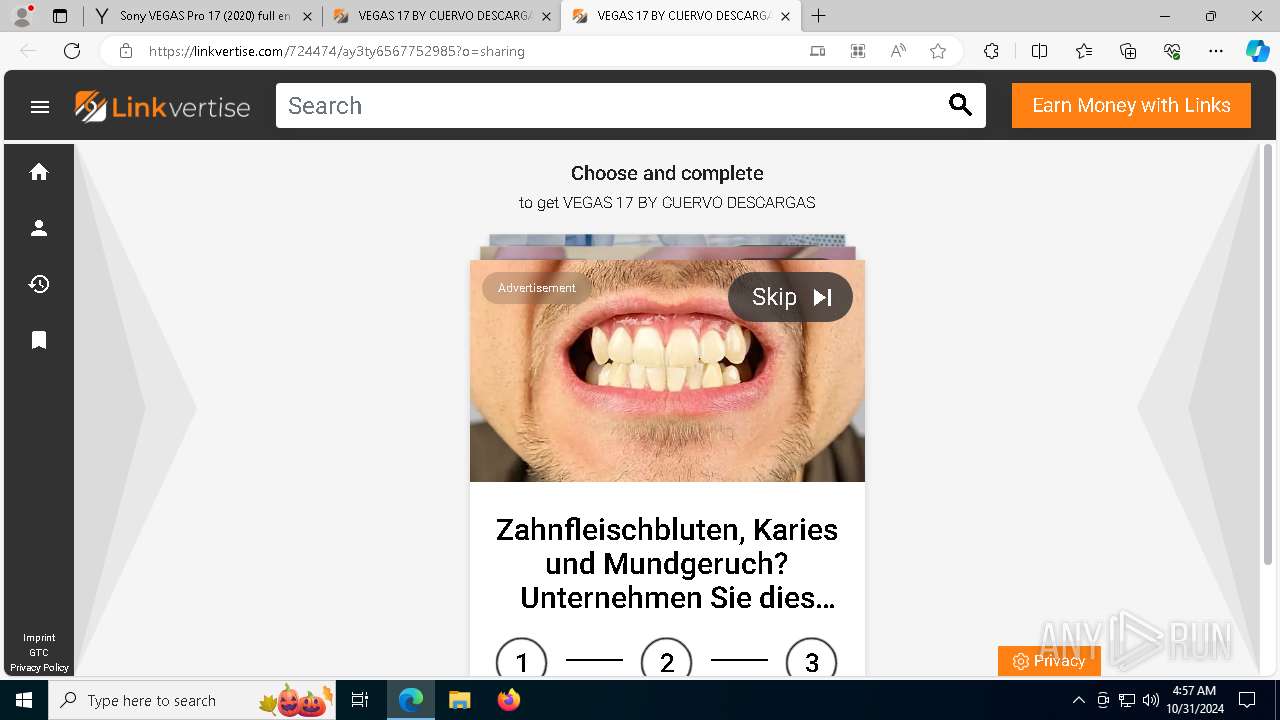Close the active VEGAS 17 tab
This screenshot has width=1280, height=720.
tap(785, 16)
